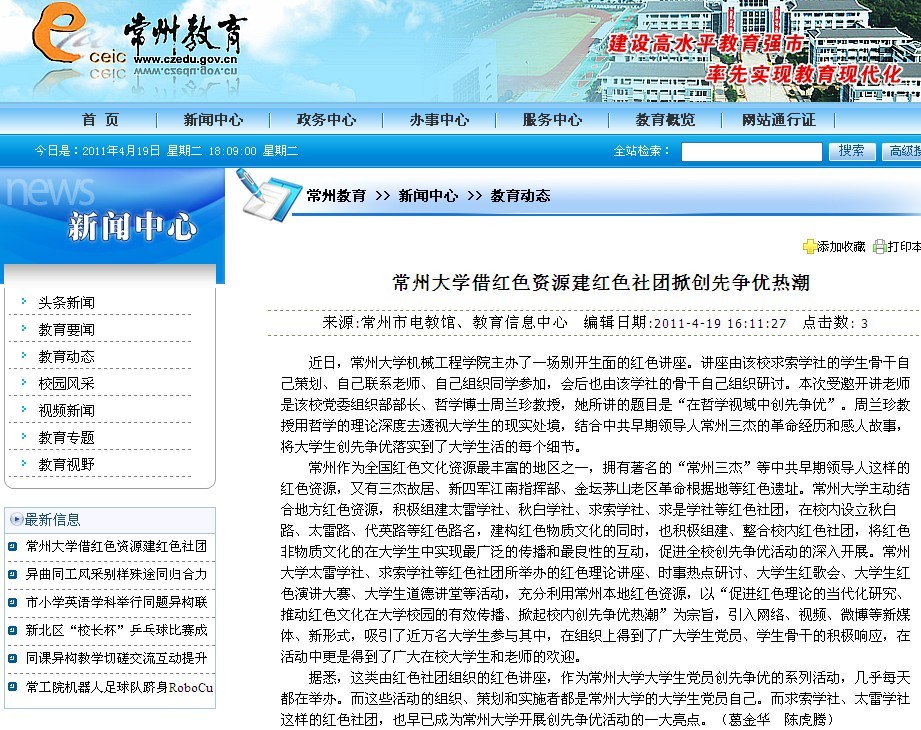Open 网站通行证 in the navigation bar
921x730 pixels.
(x=778, y=120)
